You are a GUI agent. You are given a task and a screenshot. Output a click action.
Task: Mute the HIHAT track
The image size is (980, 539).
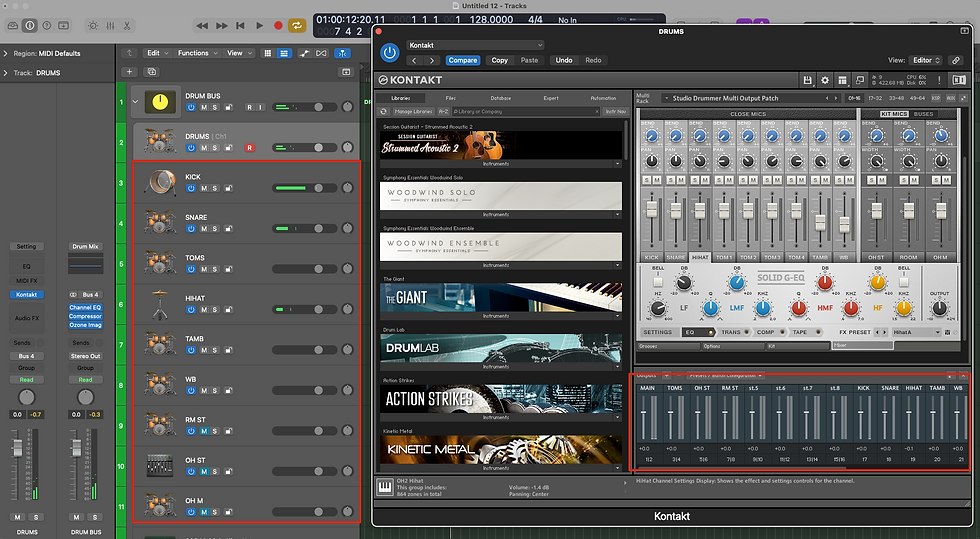tap(204, 310)
